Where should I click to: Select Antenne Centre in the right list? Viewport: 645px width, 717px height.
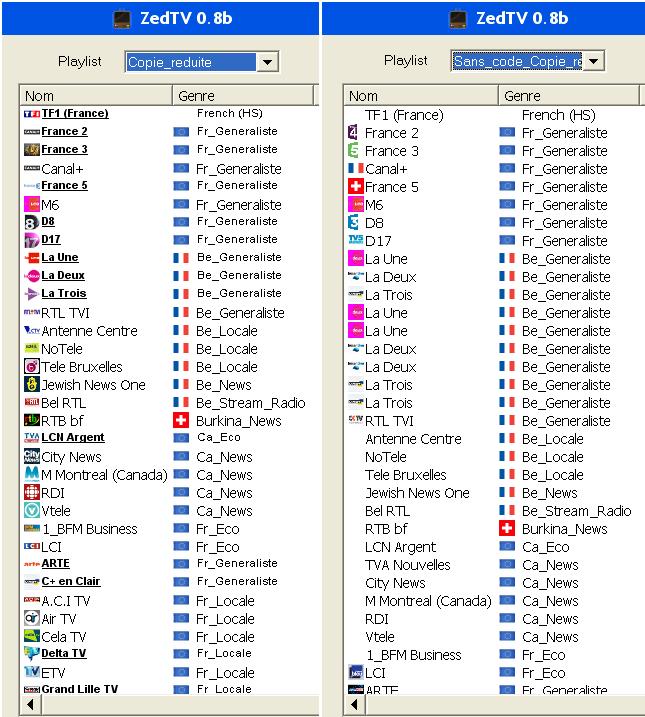tap(413, 439)
